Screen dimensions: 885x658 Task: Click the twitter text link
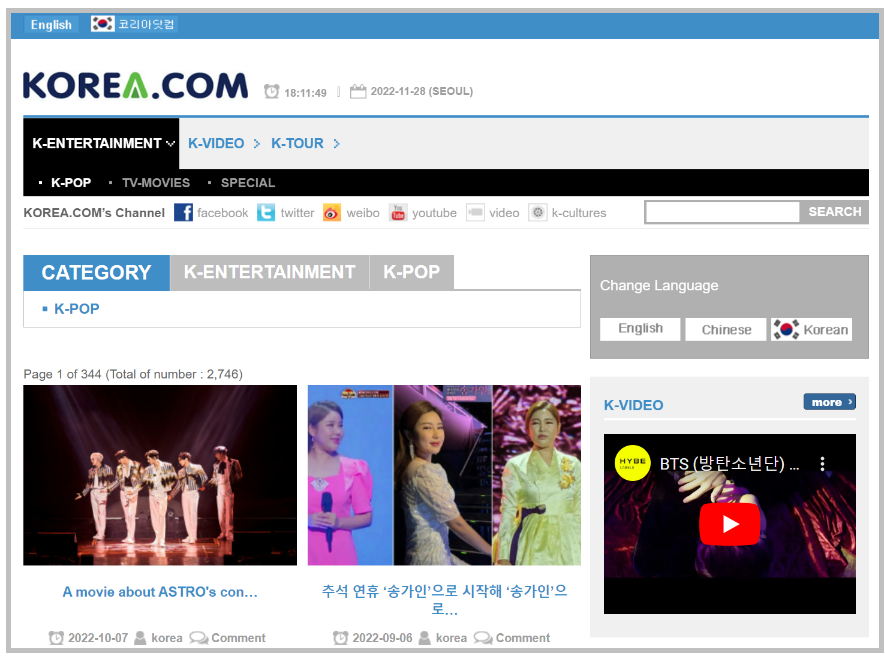point(297,213)
